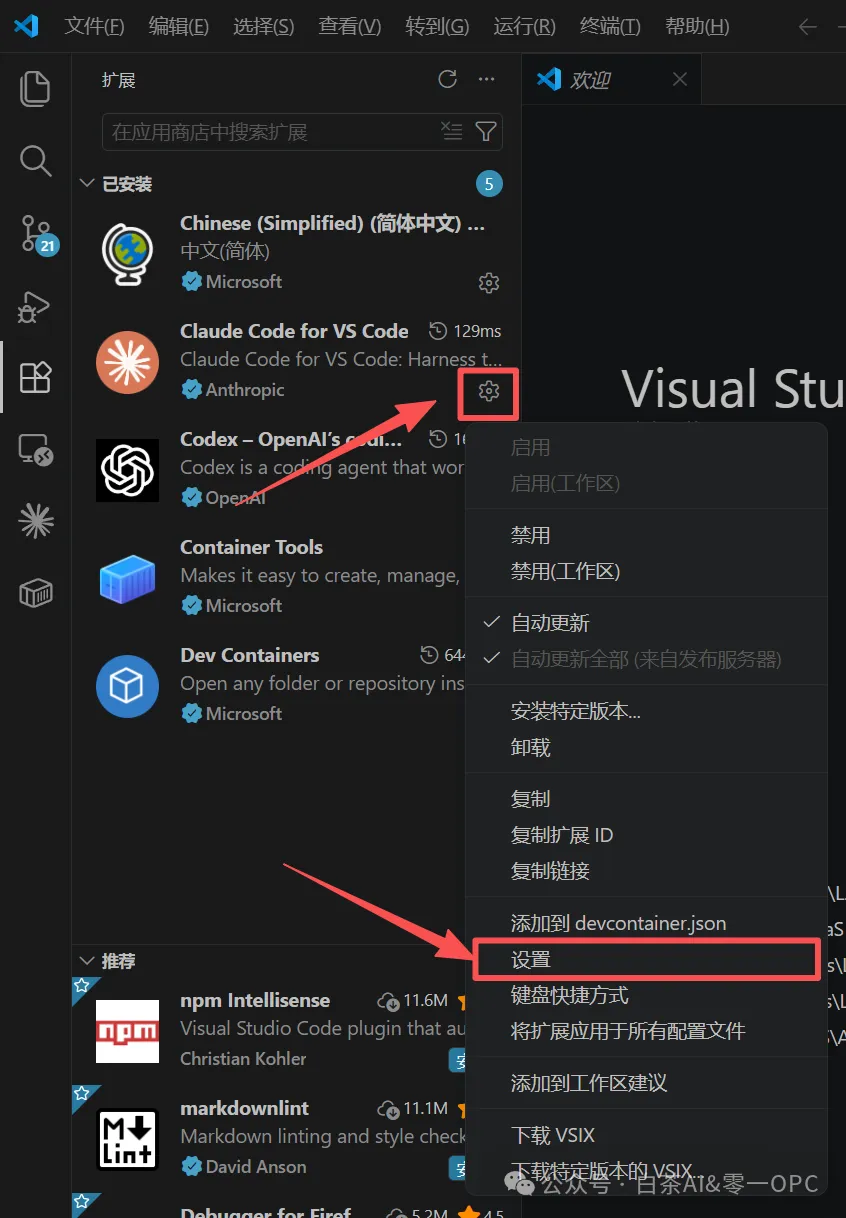
Task: Open npm Intellisense extension title
Action: 255,1000
